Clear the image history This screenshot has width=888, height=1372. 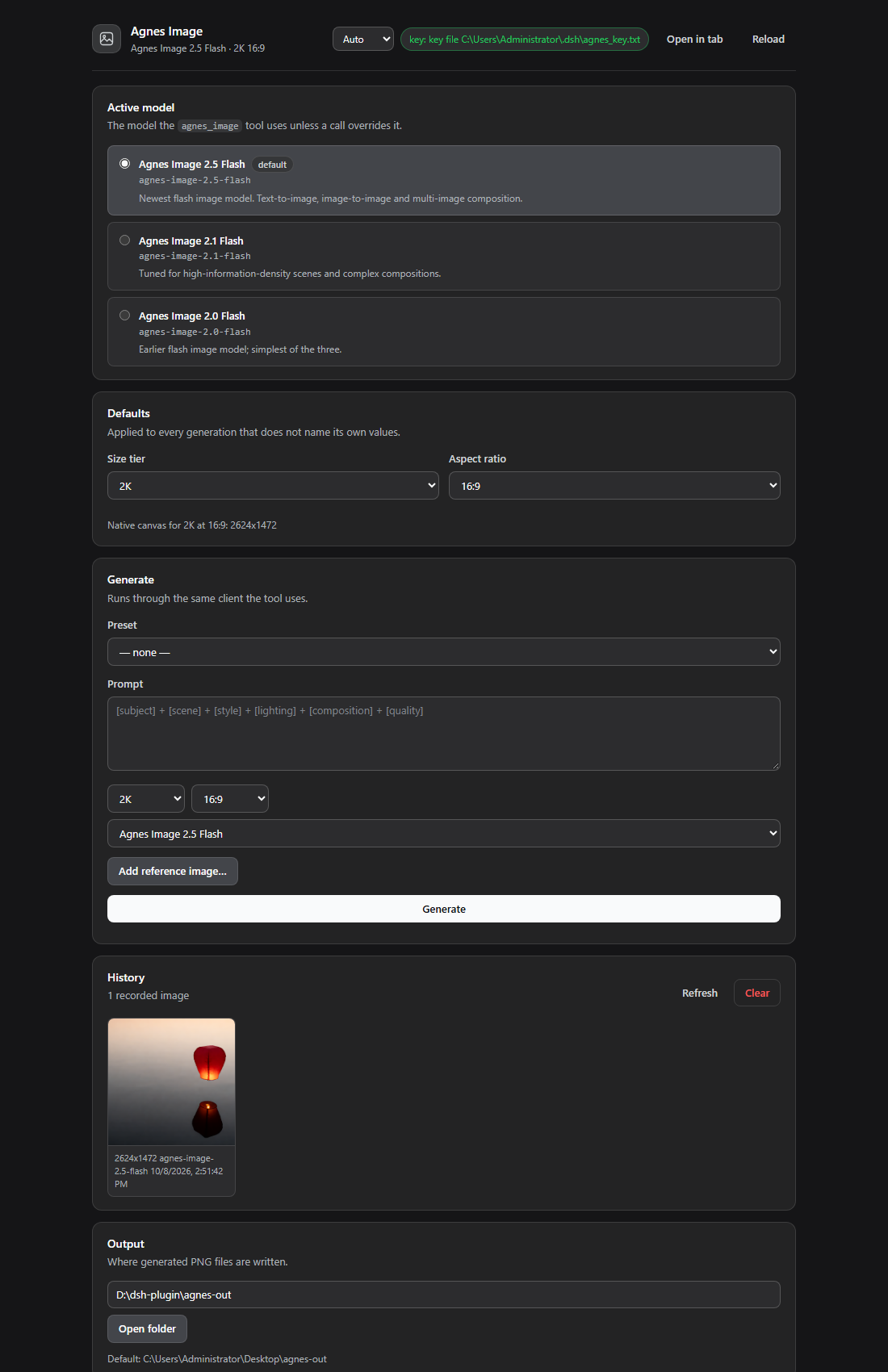(757, 993)
